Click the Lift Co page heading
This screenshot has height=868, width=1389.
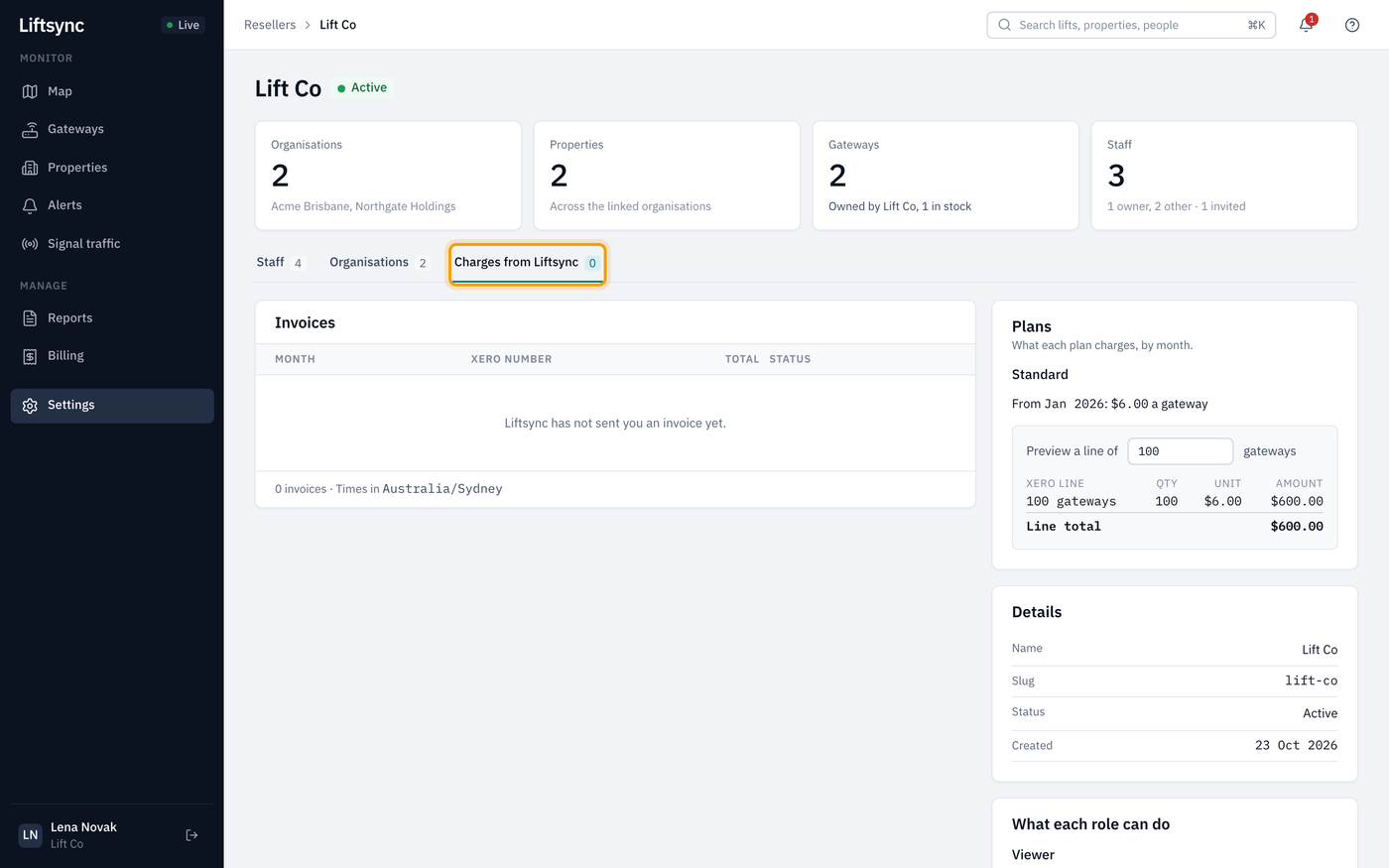(288, 88)
